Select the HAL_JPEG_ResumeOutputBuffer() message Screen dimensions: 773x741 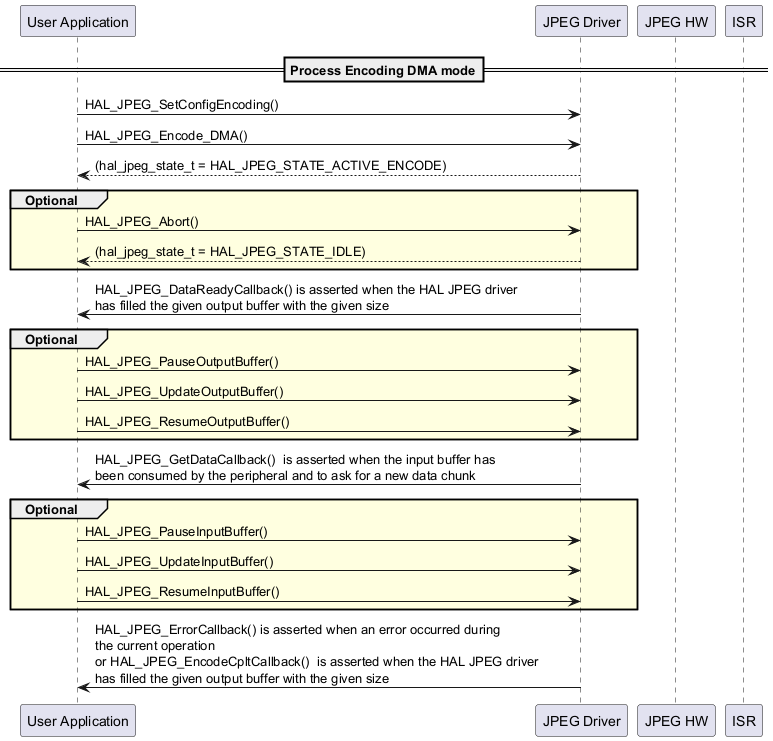pos(187,422)
